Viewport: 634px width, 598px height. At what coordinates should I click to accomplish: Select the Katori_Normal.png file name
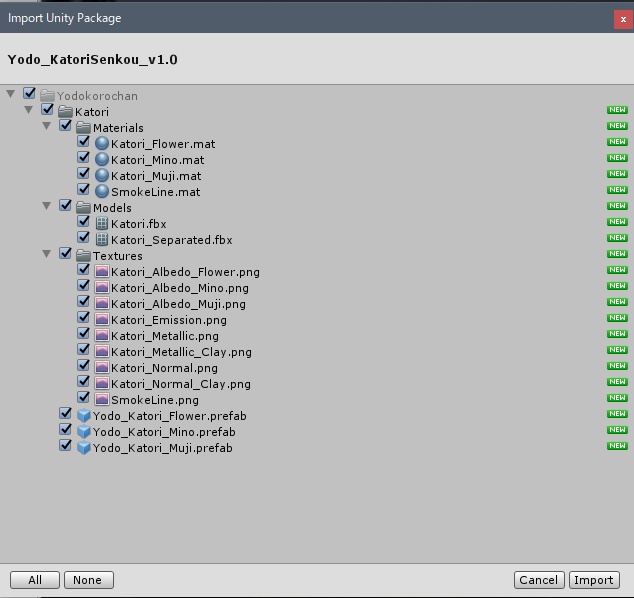(x=164, y=368)
